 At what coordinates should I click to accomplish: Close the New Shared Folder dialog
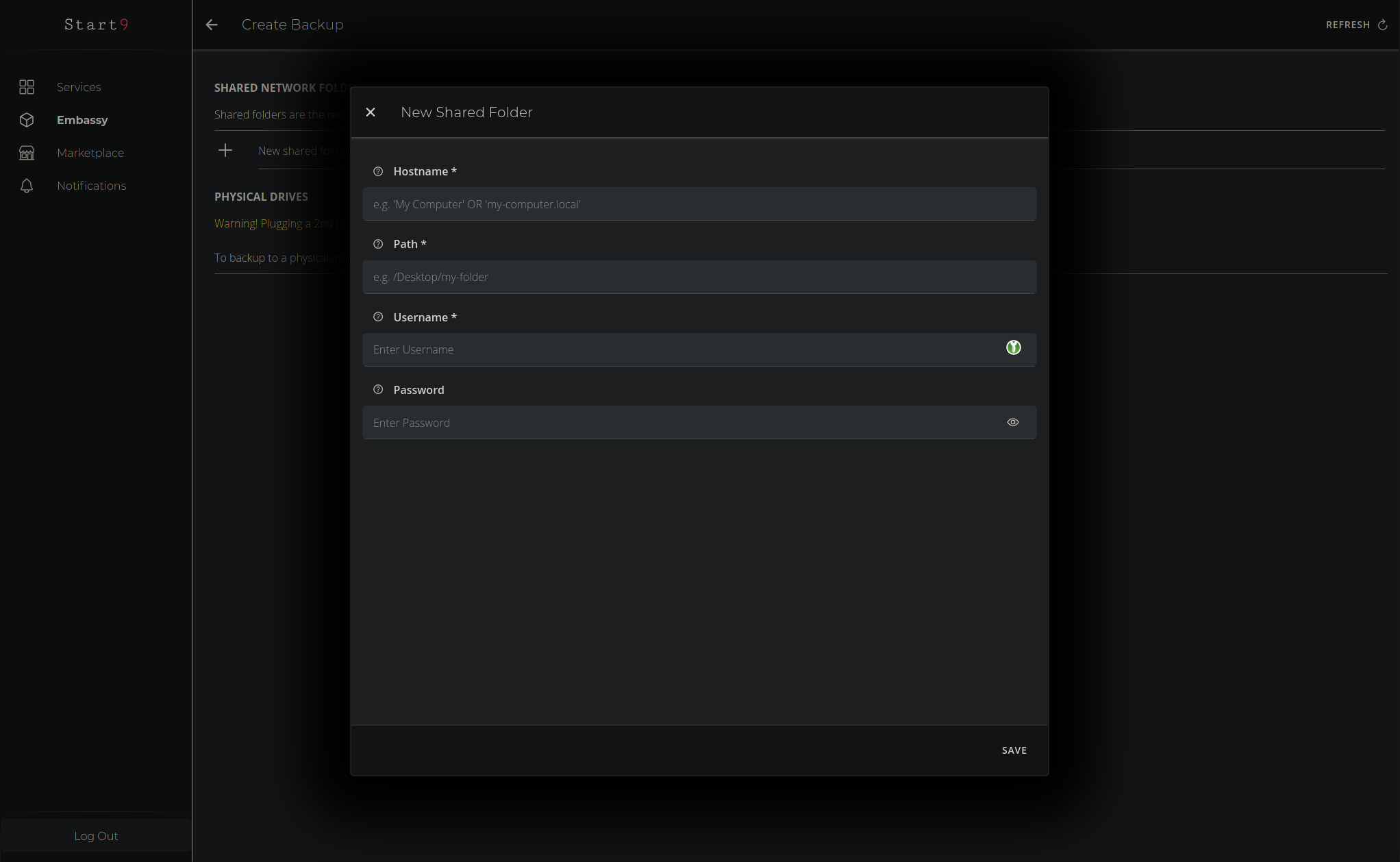coord(371,112)
